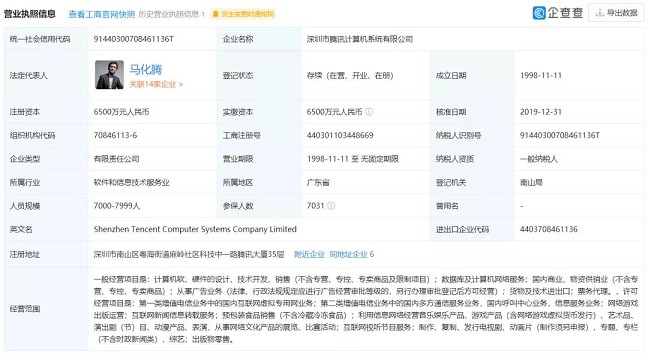Open legal representative 马化腾 profile link
This screenshot has height=360, width=648.
145,69
